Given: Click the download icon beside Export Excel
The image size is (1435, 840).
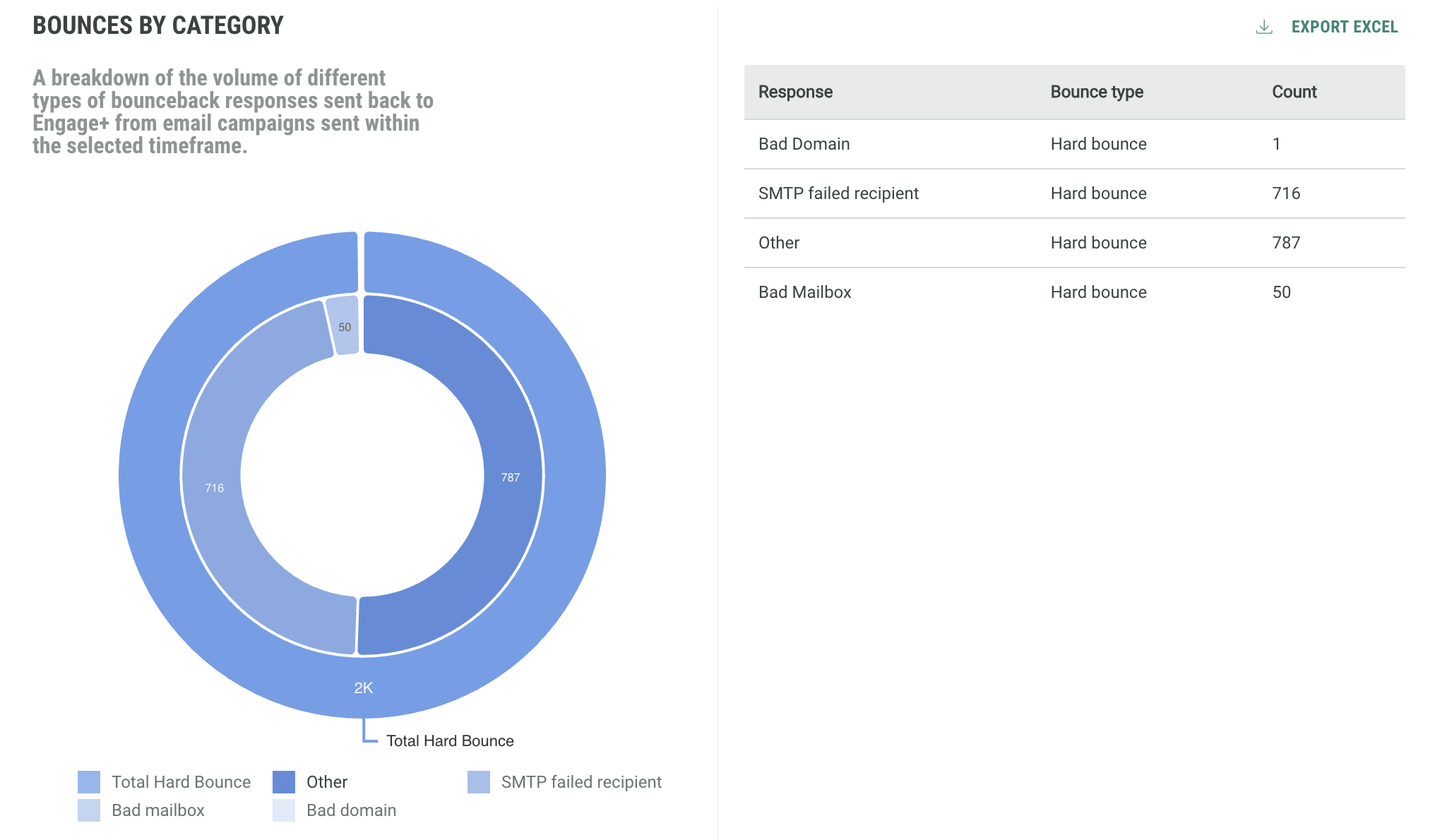Looking at the screenshot, I should tap(1264, 27).
